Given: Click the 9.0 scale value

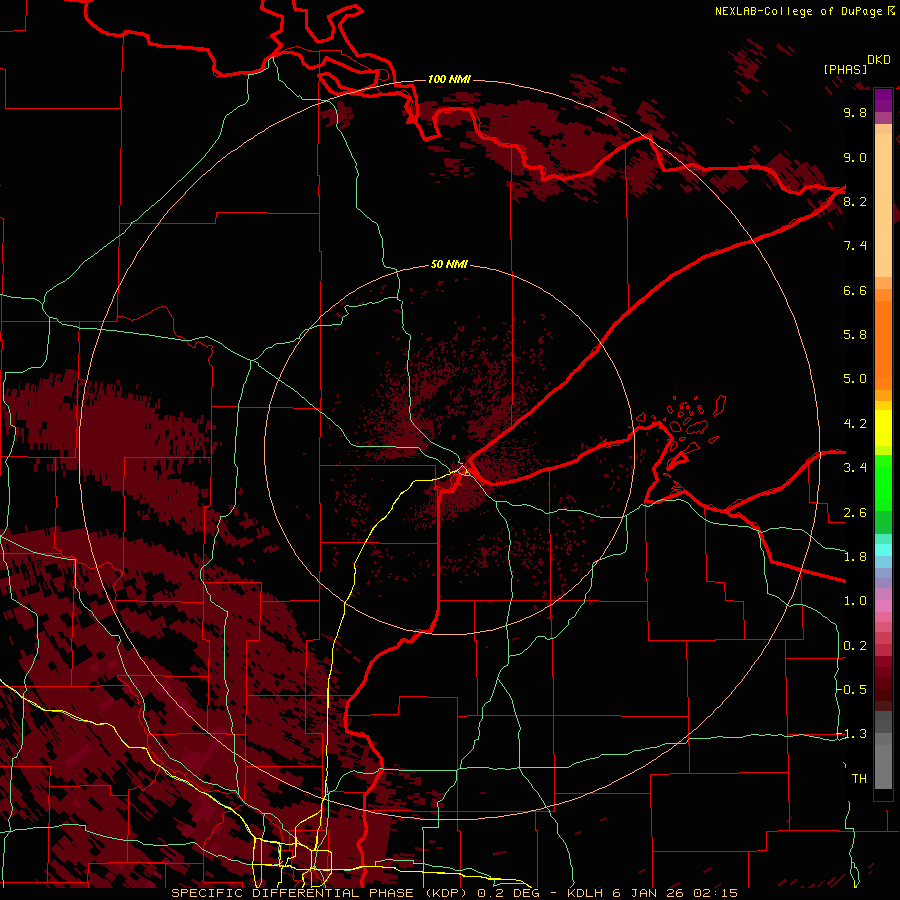Looking at the screenshot, I should (x=855, y=157).
